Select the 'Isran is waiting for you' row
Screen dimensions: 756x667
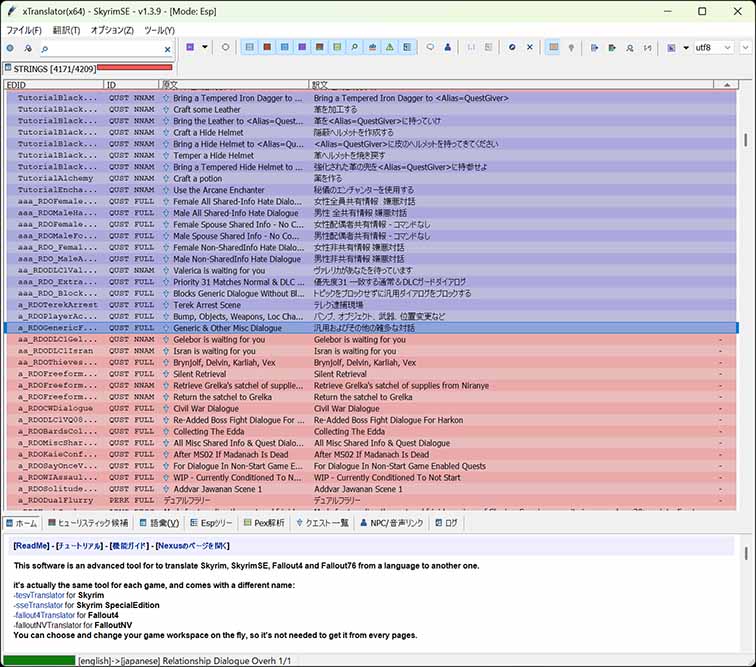pyautogui.click(x=214, y=351)
